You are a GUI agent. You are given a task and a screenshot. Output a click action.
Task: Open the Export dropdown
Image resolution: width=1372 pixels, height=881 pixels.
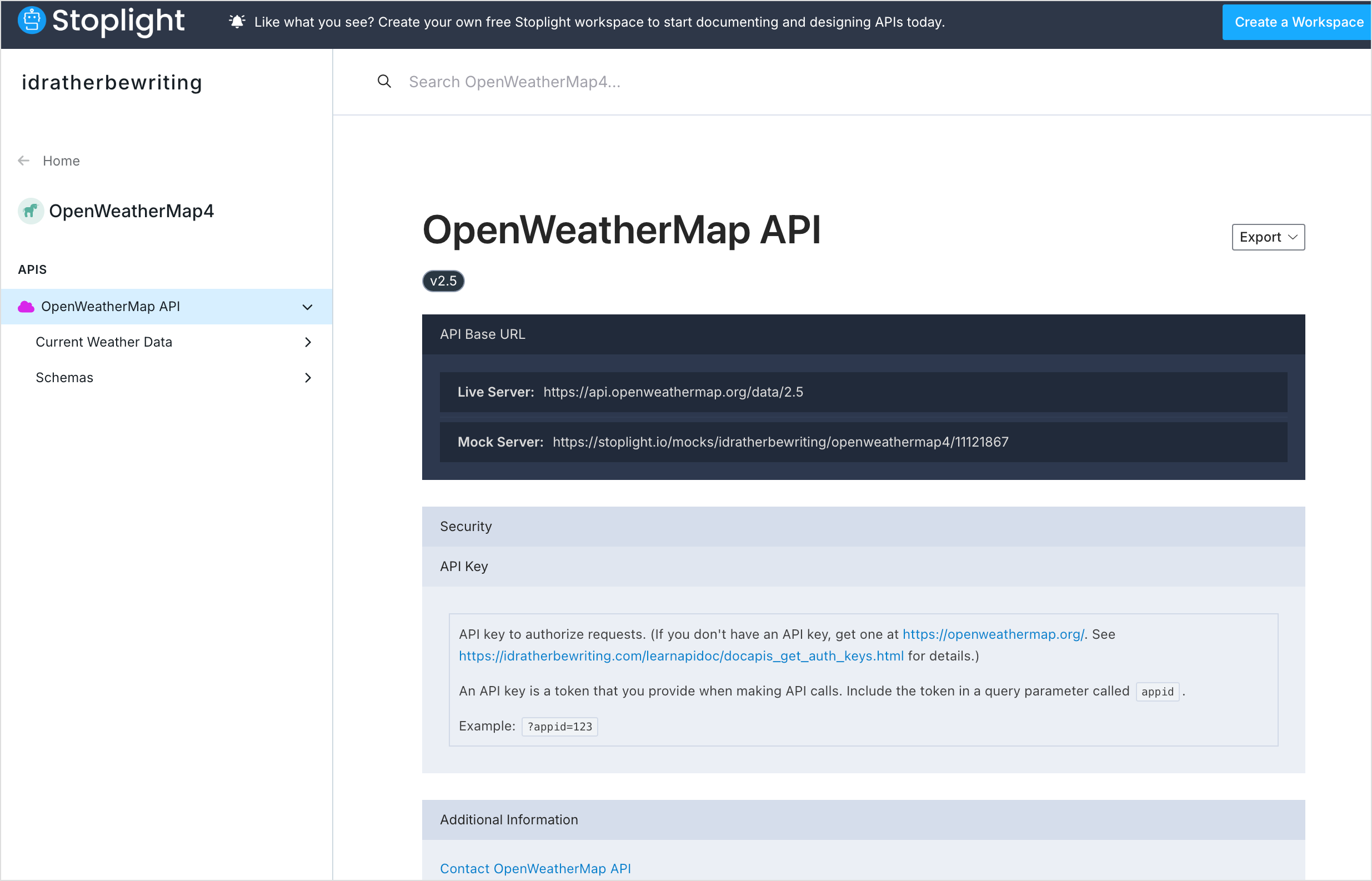(x=1268, y=237)
